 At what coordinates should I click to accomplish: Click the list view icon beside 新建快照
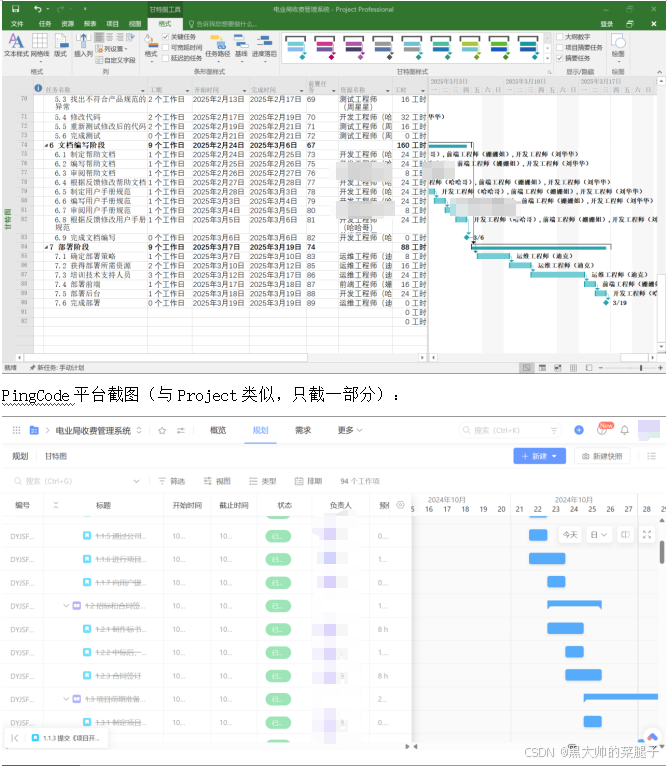click(651, 456)
